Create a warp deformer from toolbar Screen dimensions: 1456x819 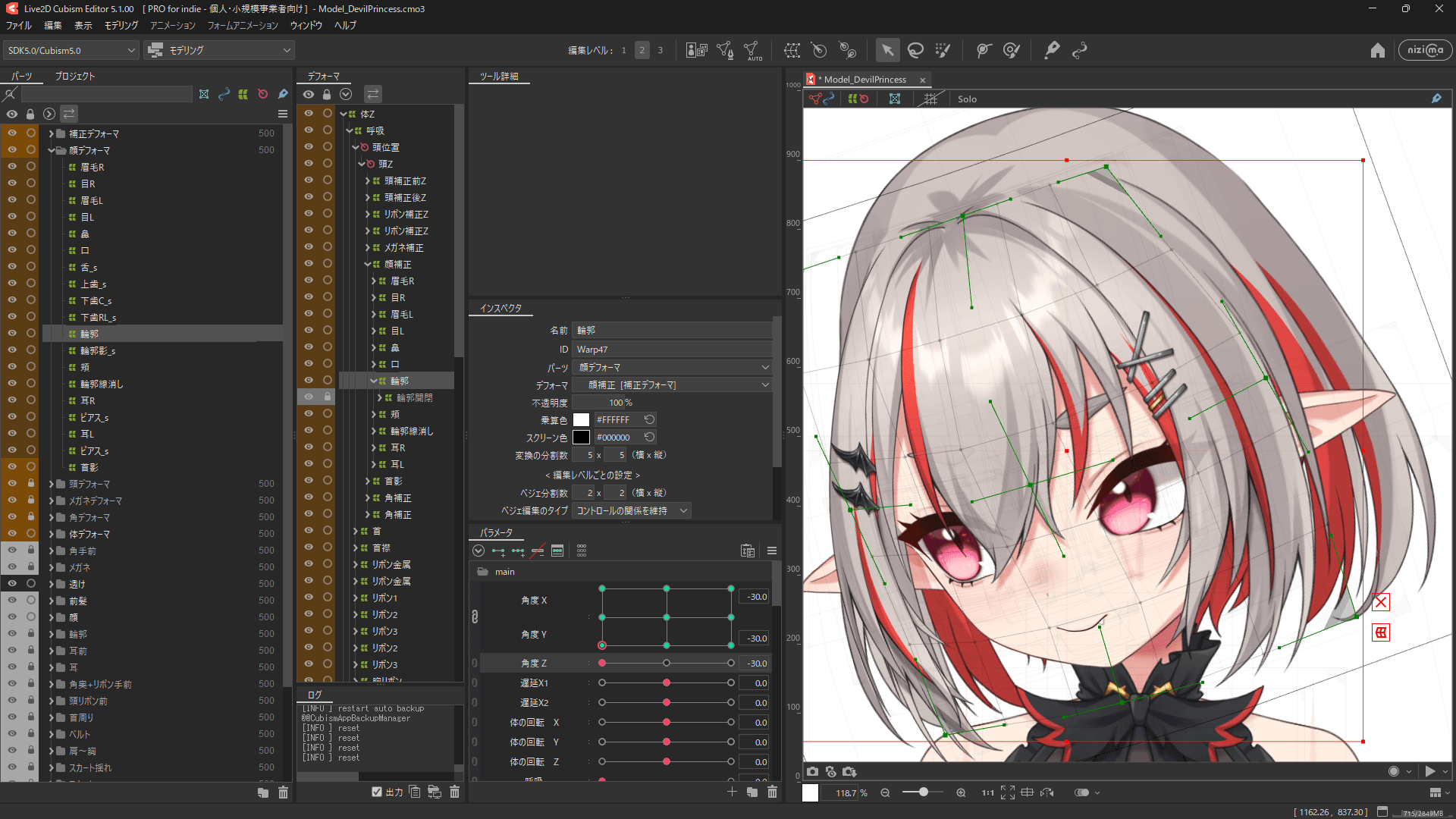(x=792, y=50)
